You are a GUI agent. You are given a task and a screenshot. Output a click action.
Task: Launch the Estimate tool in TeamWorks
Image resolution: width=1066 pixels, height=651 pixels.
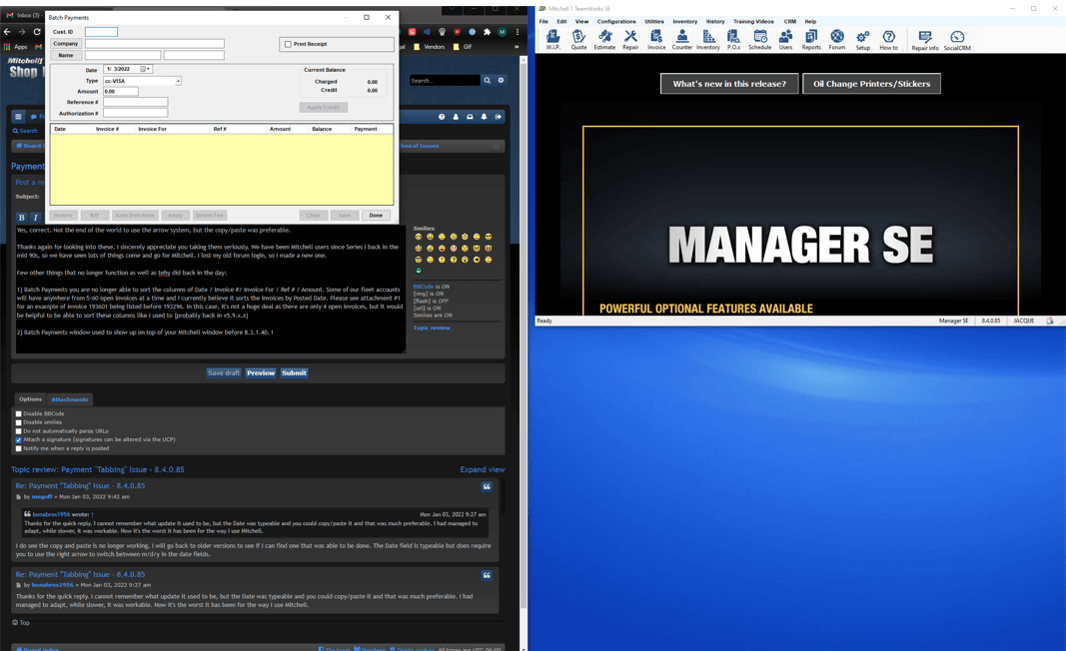tap(604, 39)
